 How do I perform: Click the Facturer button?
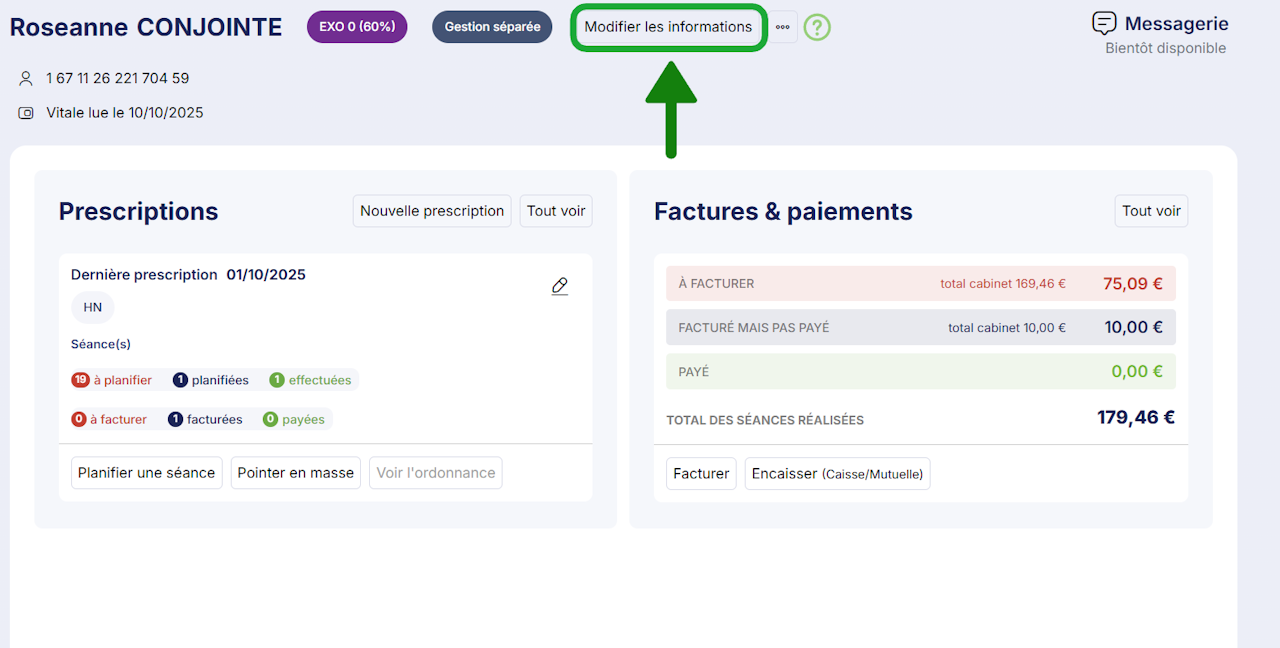coord(701,474)
